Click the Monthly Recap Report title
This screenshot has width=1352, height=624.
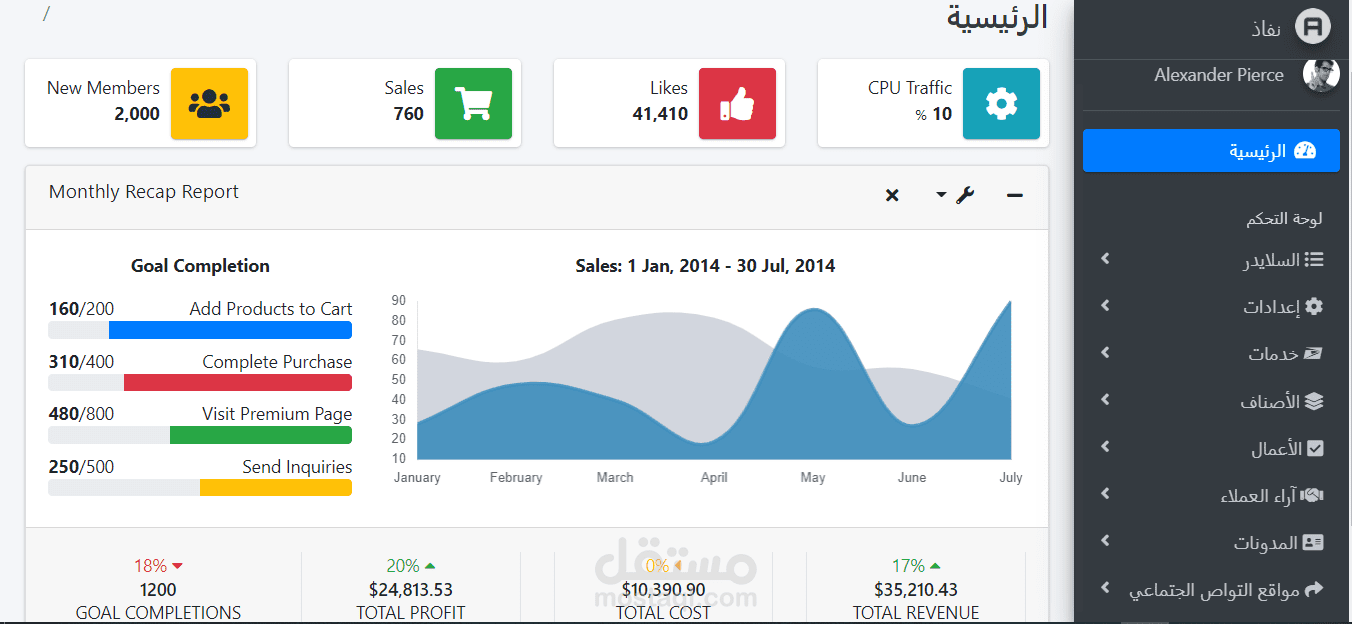tap(144, 192)
